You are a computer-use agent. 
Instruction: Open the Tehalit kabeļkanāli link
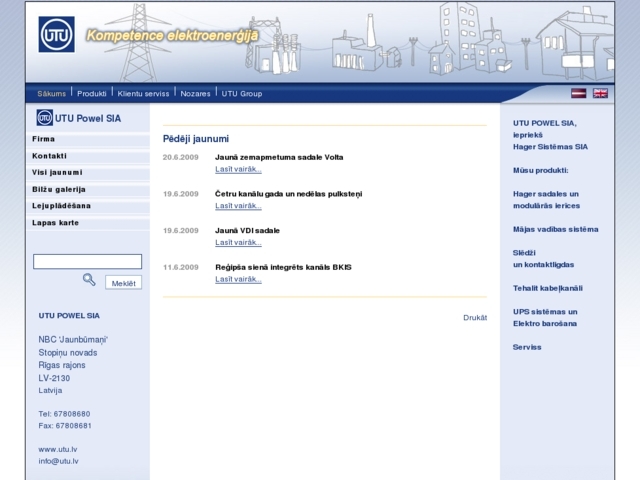pyautogui.click(x=547, y=288)
